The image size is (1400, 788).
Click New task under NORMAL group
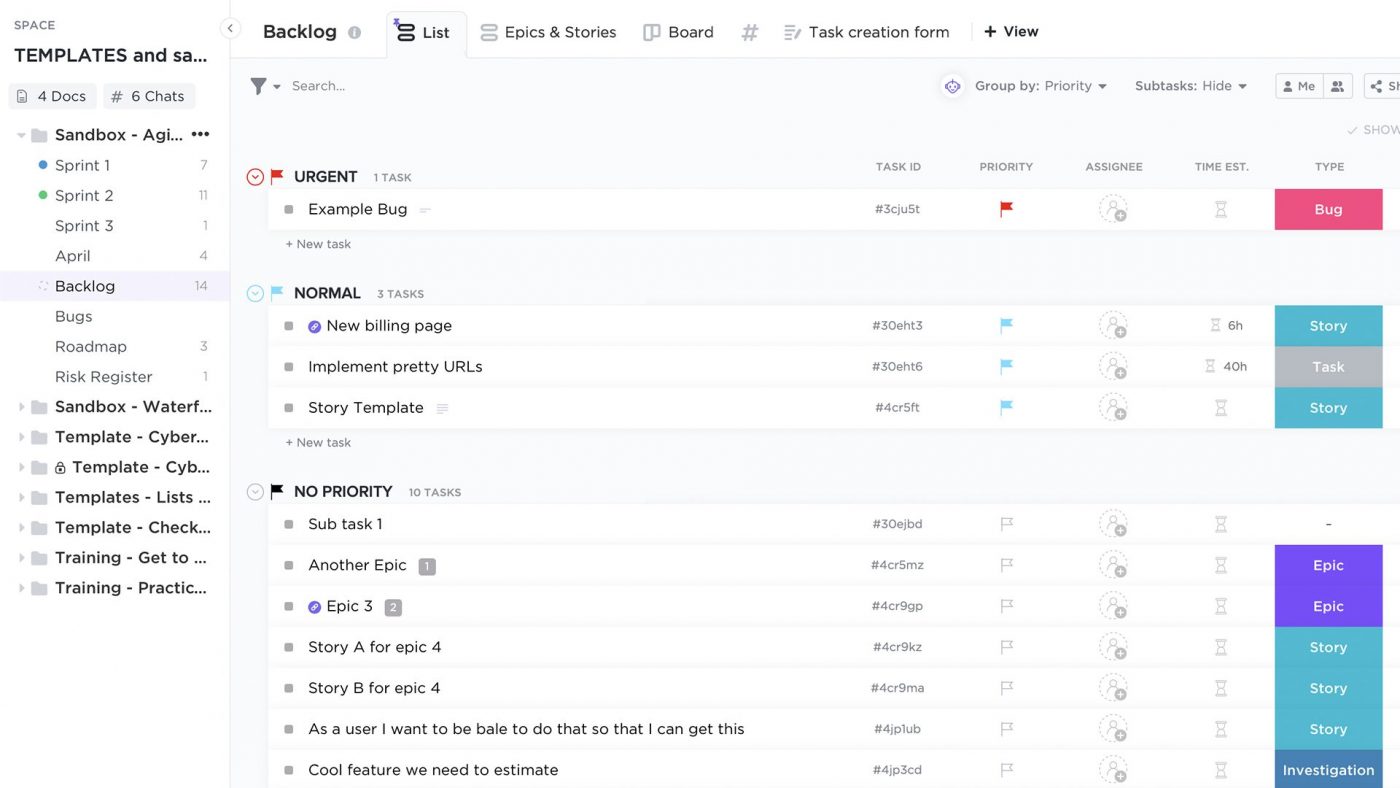(318, 442)
